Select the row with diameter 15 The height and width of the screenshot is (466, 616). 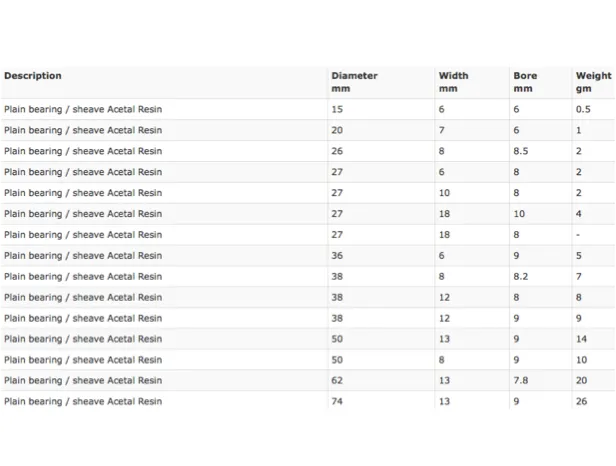pyautogui.click(x=308, y=109)
